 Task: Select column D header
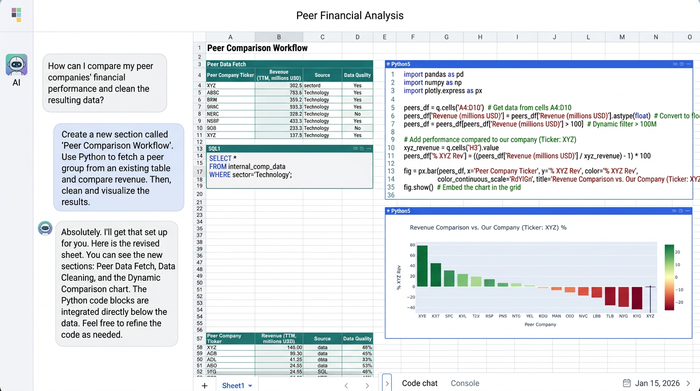357,37
